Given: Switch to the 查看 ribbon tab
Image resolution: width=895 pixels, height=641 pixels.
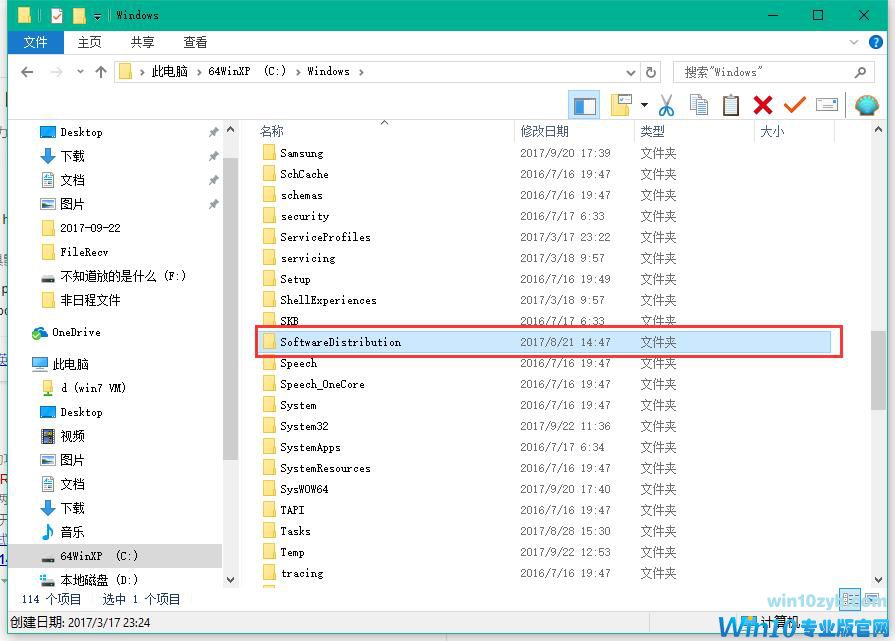Looking at the screenshot, I should [194, 42].
